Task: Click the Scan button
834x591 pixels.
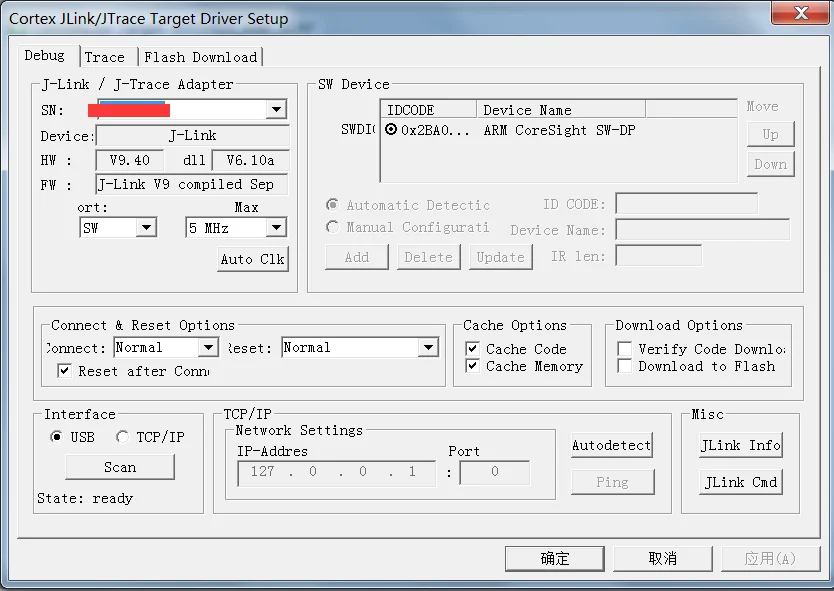Action: (120, 467)
